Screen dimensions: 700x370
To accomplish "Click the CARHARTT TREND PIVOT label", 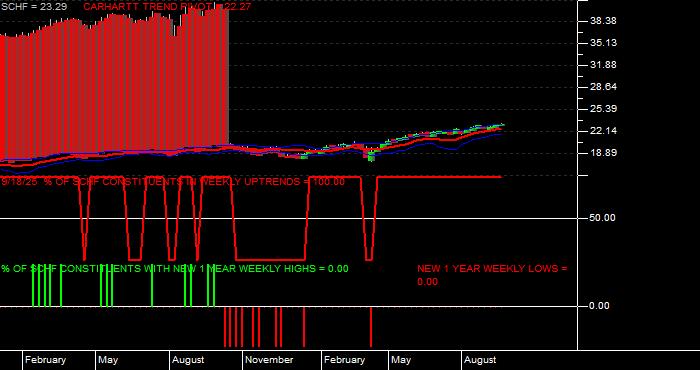I will point(167,7).
